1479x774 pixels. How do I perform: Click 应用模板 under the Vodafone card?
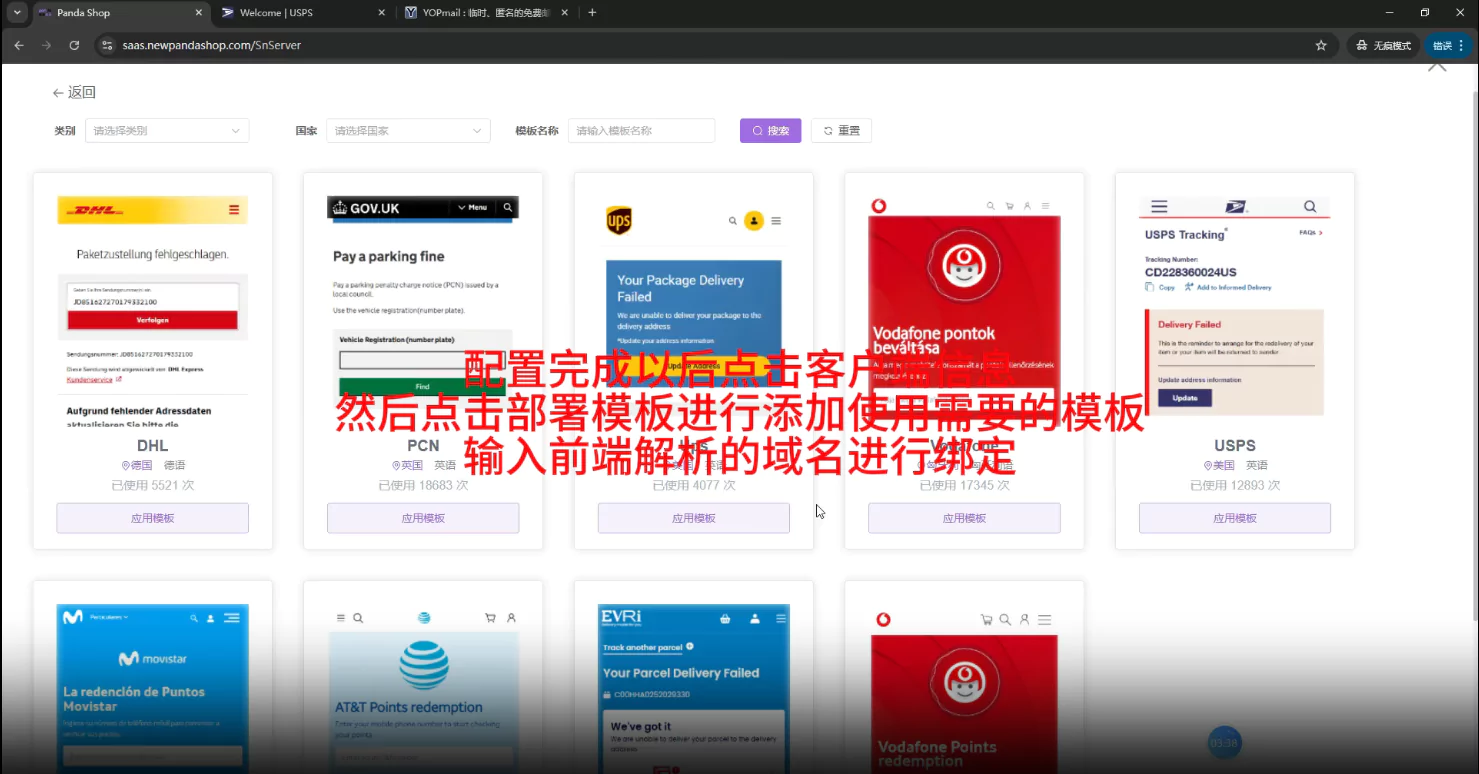[964, 518]
